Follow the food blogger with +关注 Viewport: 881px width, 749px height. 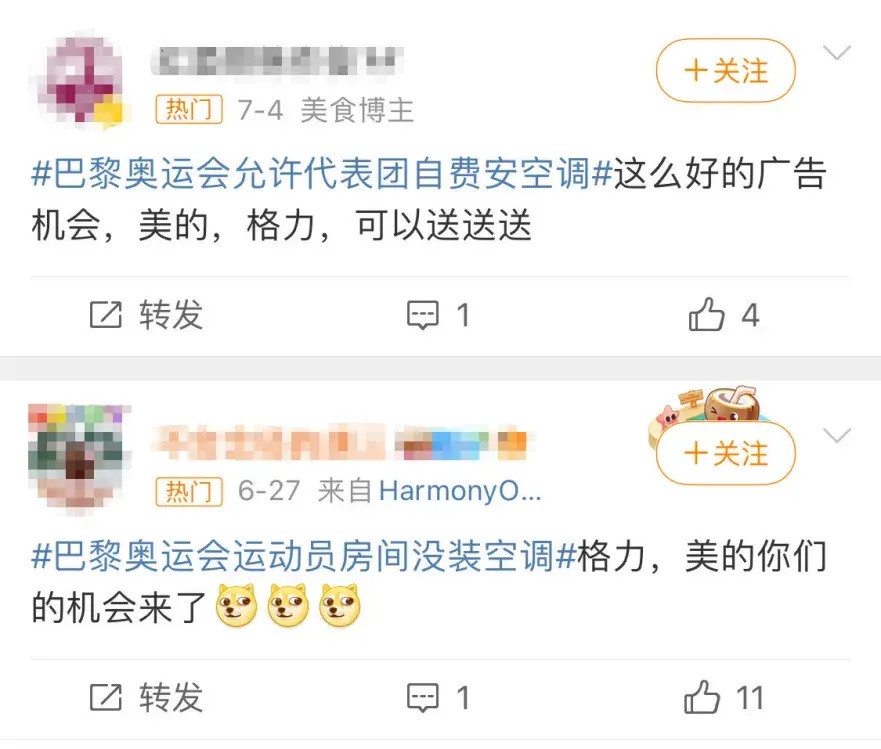[x=725, y=70]
